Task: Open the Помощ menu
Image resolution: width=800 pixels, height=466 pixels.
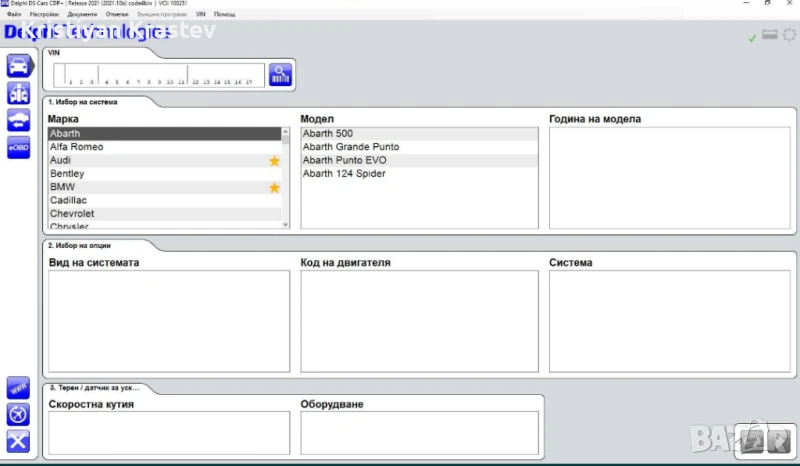Action: click(224, 15)
